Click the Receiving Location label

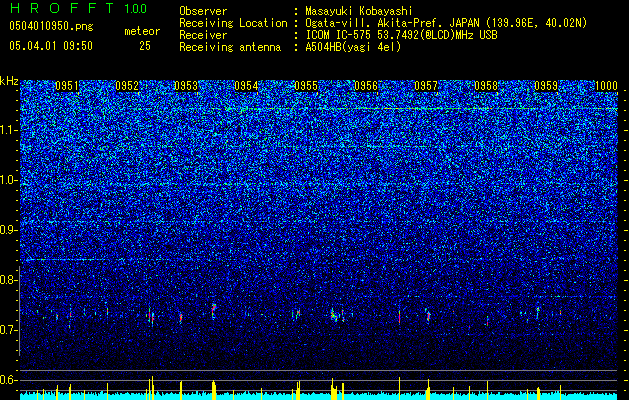[x=233, y=23]
